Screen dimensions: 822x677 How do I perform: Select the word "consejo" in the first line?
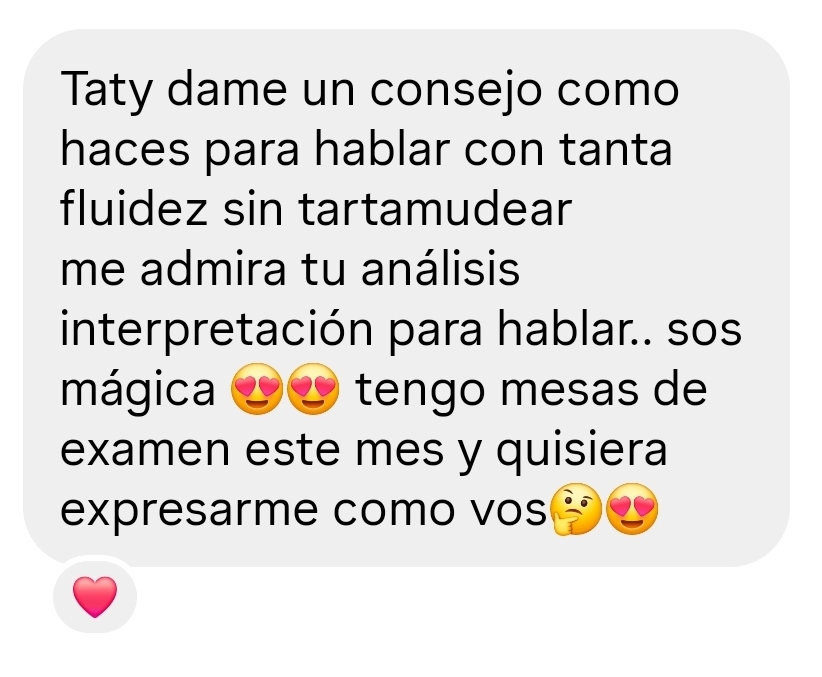[456, 90]
